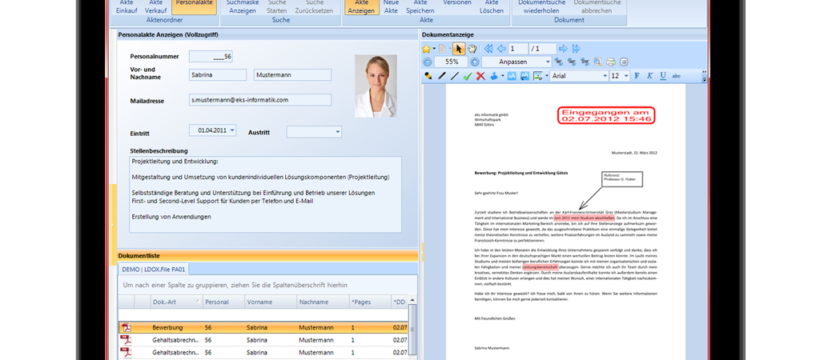Jump to last page with double-right arrows
The height and width of the screenshot is (360, 820).
point(576,49)
